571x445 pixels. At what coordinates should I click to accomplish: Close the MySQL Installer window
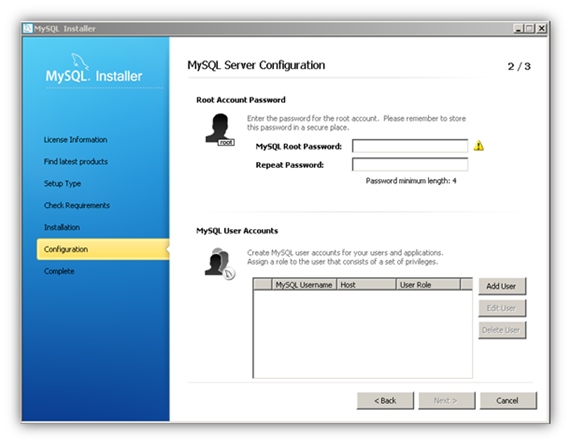pos(542,28)
